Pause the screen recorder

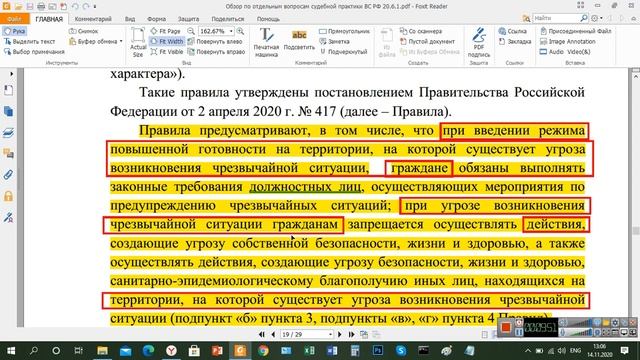519,332
